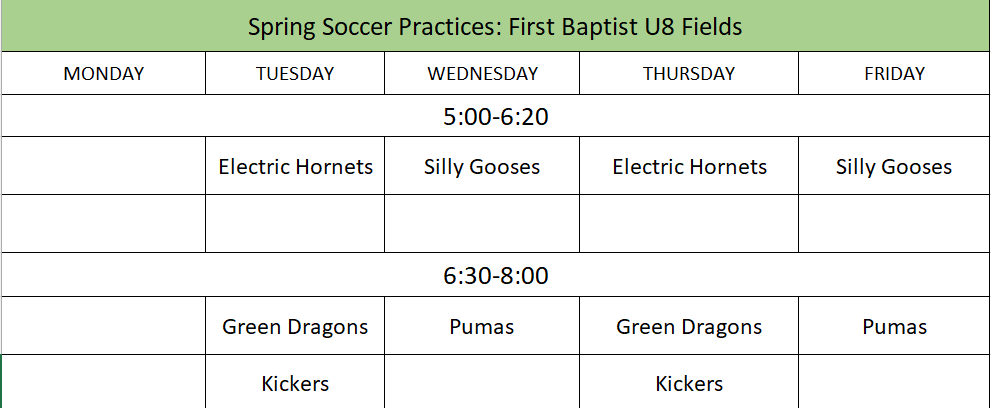The image size is (991, 408).
Task: Click the WEDNESDAY header cell
Action: [482, 74]
